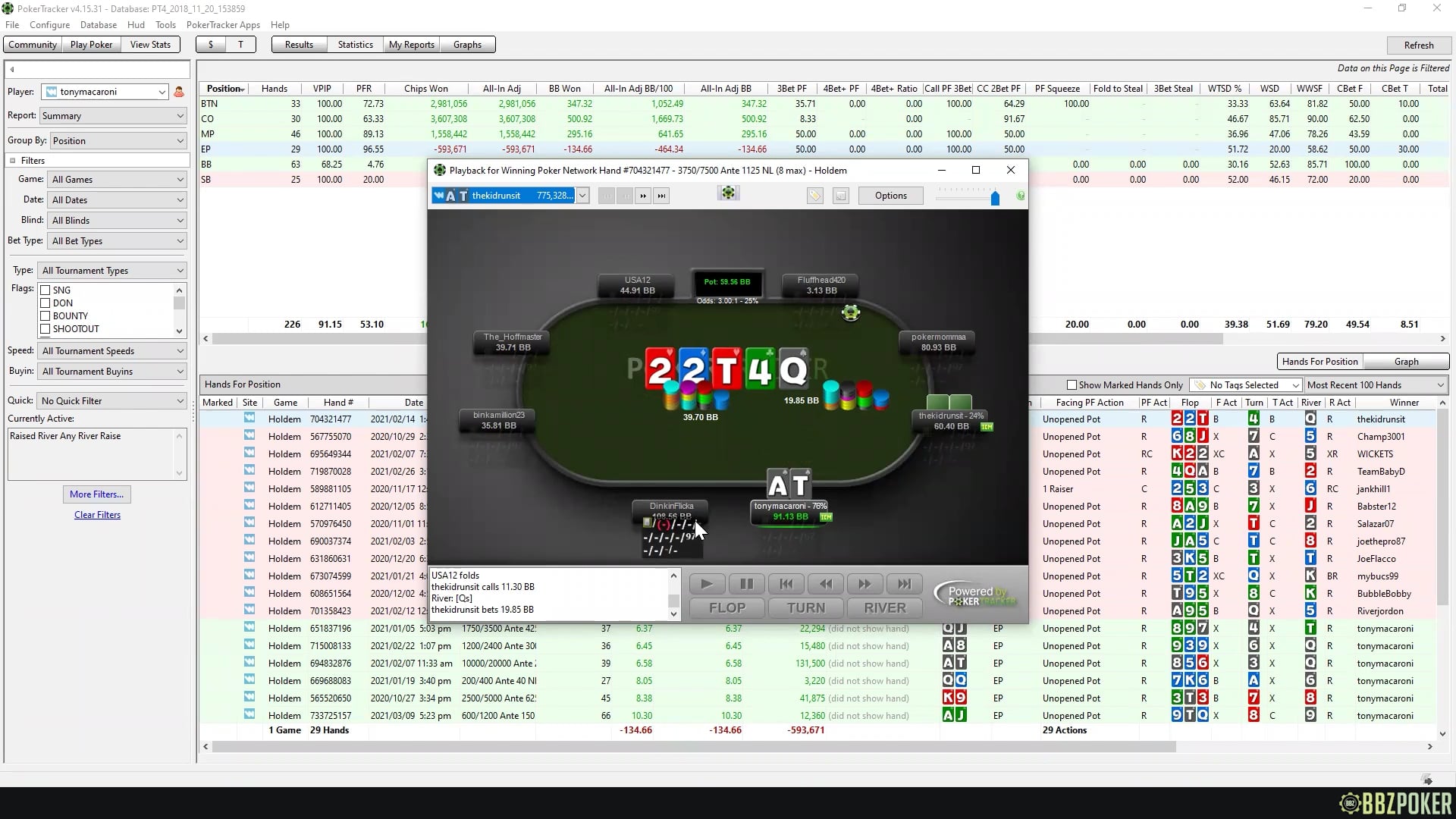The image size is (1456, 819).
Task: Check the BOUNTY flag checkbox
Action: 45,316
